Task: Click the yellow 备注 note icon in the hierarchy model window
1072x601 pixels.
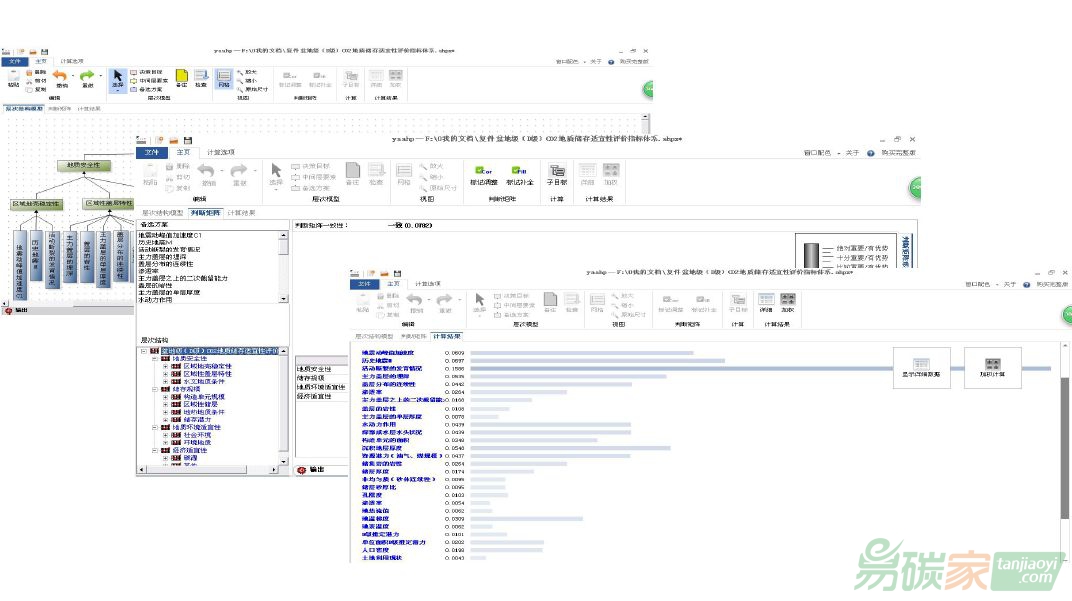Action: click(182, 77)
